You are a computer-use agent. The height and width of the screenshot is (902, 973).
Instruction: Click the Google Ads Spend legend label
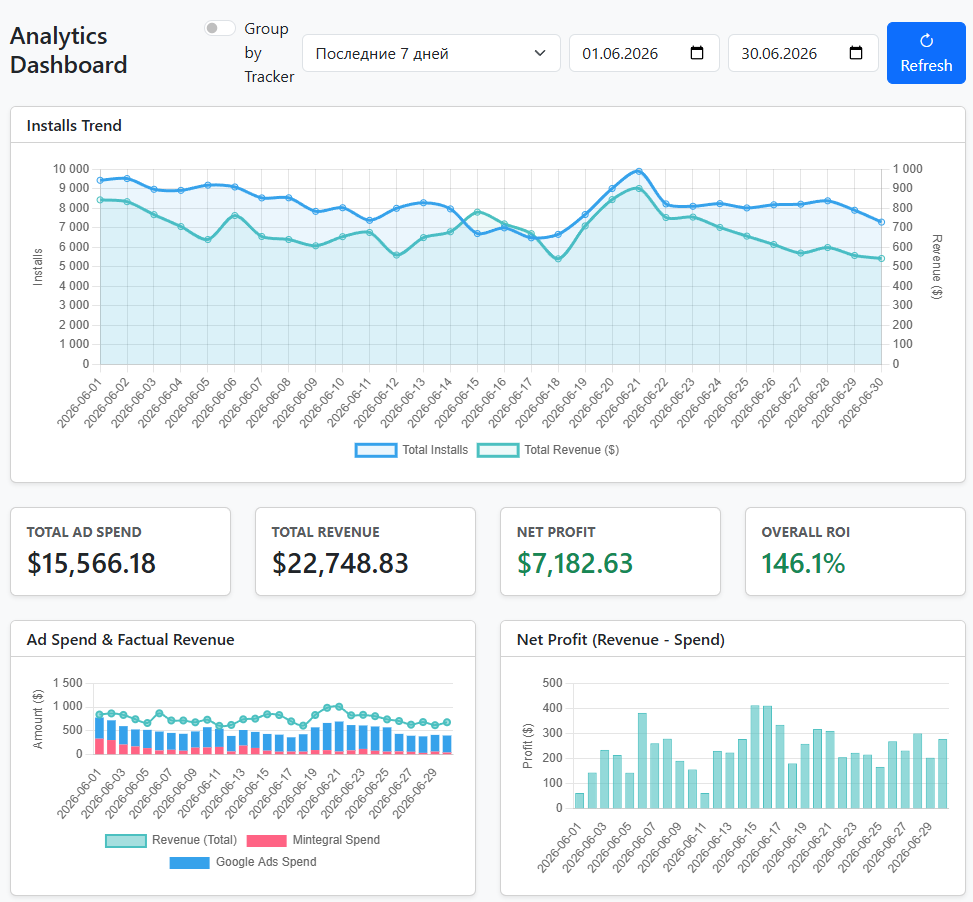coord(266,862)
